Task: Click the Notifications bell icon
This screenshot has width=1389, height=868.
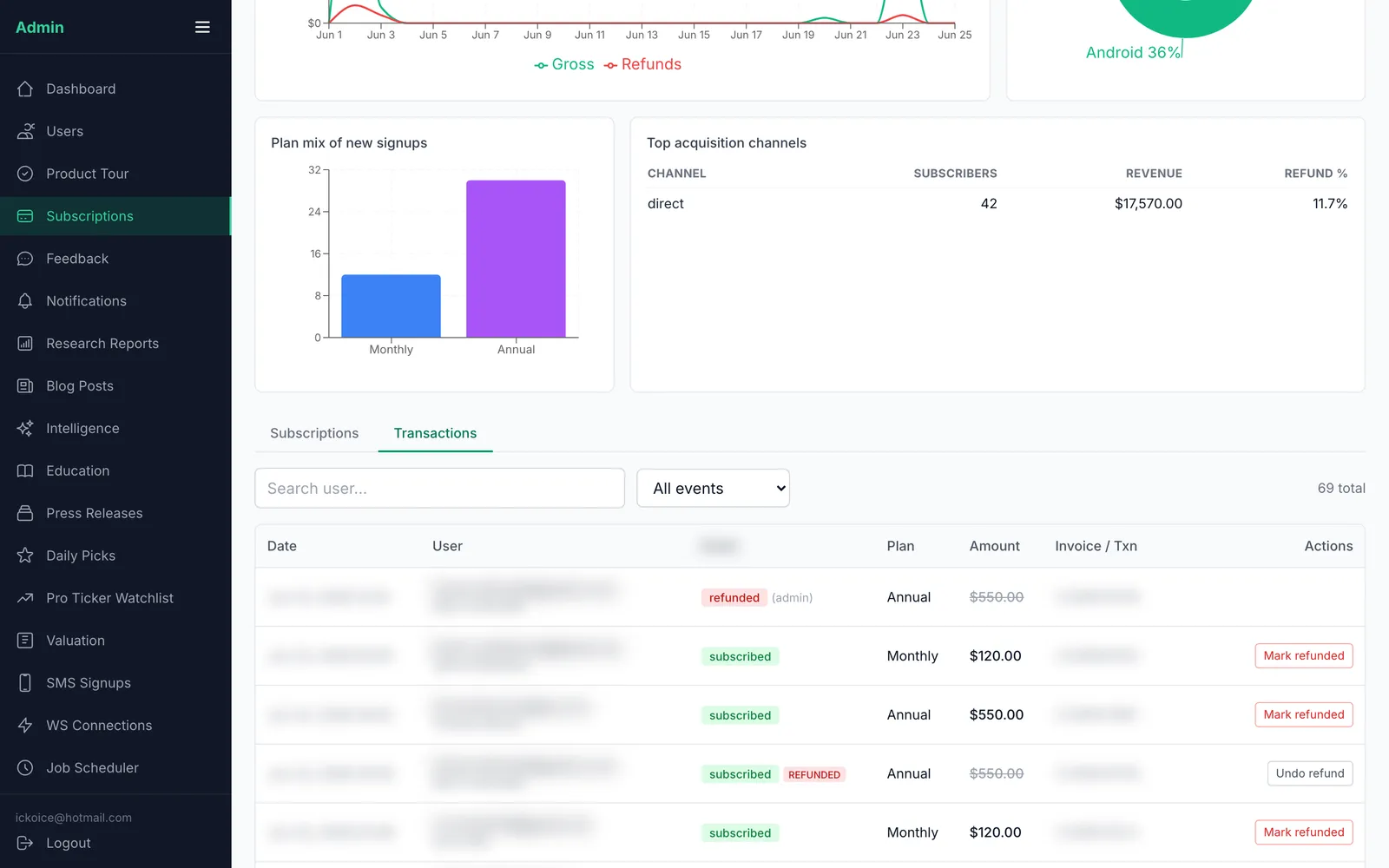Action: [x=25, y=301]
